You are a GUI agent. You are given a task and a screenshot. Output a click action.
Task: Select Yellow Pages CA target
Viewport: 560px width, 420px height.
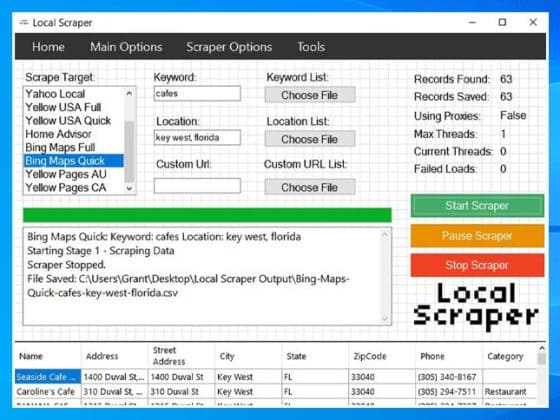(74, 188)
